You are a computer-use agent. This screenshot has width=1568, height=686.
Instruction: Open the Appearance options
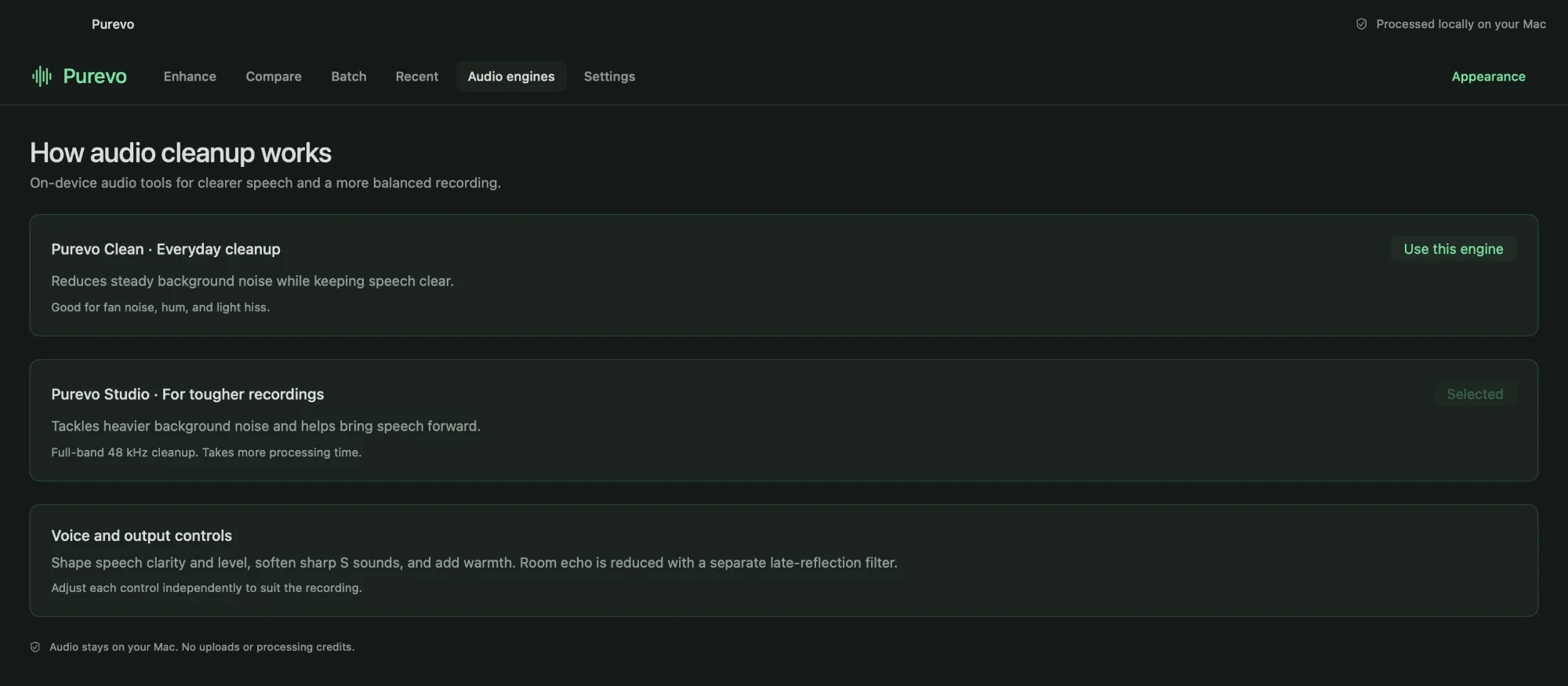[1488, 76]
